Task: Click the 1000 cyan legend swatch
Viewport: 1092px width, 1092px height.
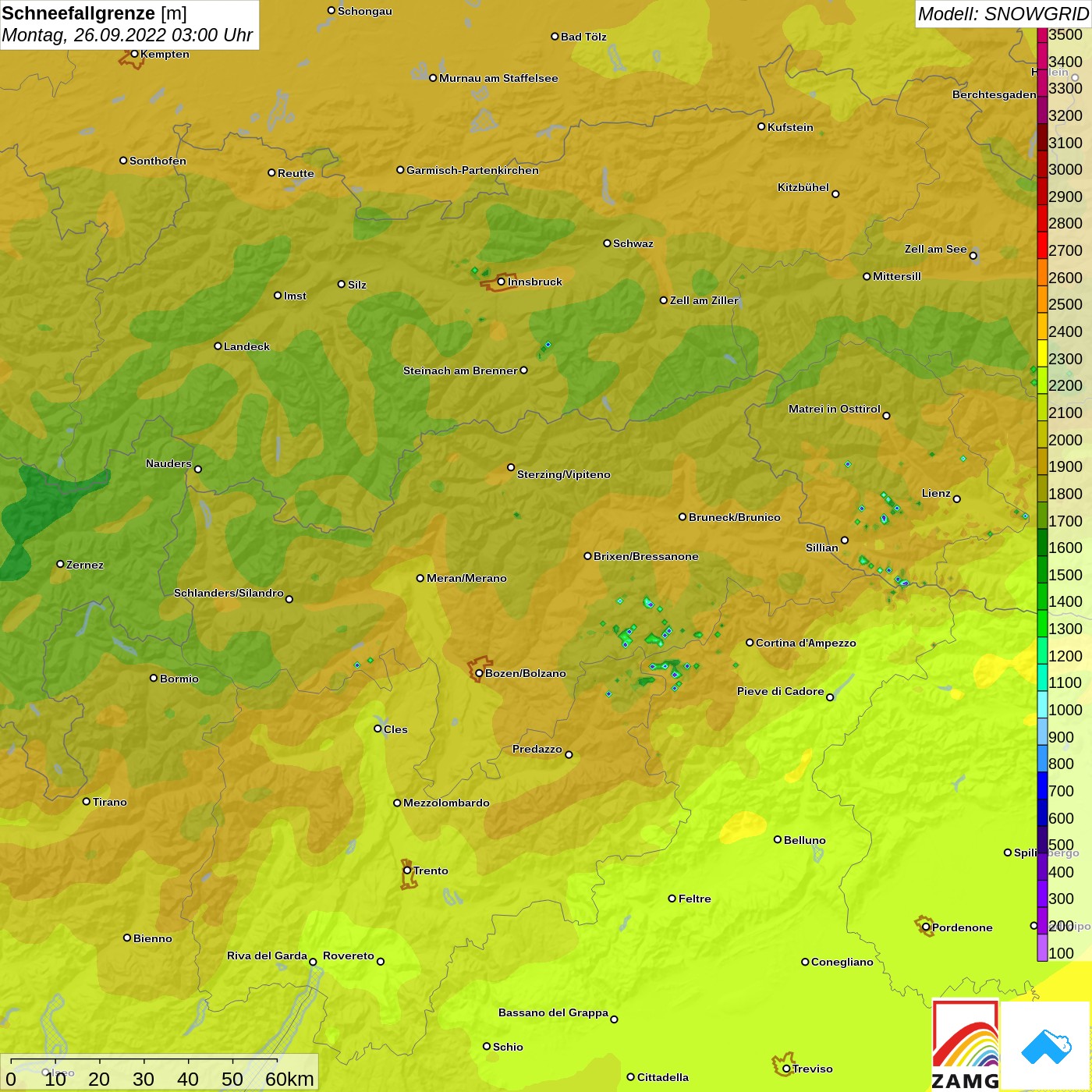Action: [1042, 704]
